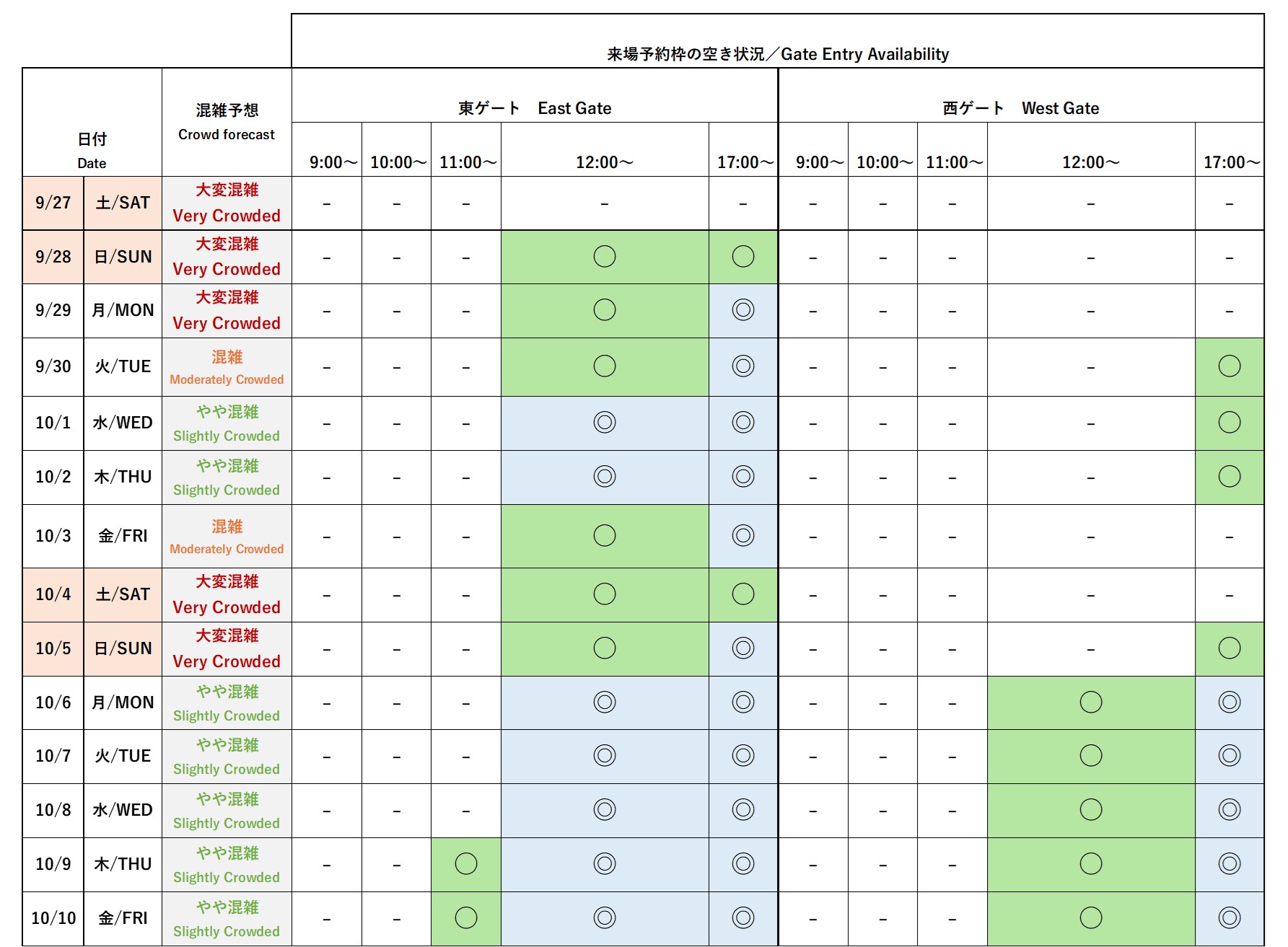Click East Gate 12:00 circle for 9/28

pyautogui.click(x=604, y=257)
